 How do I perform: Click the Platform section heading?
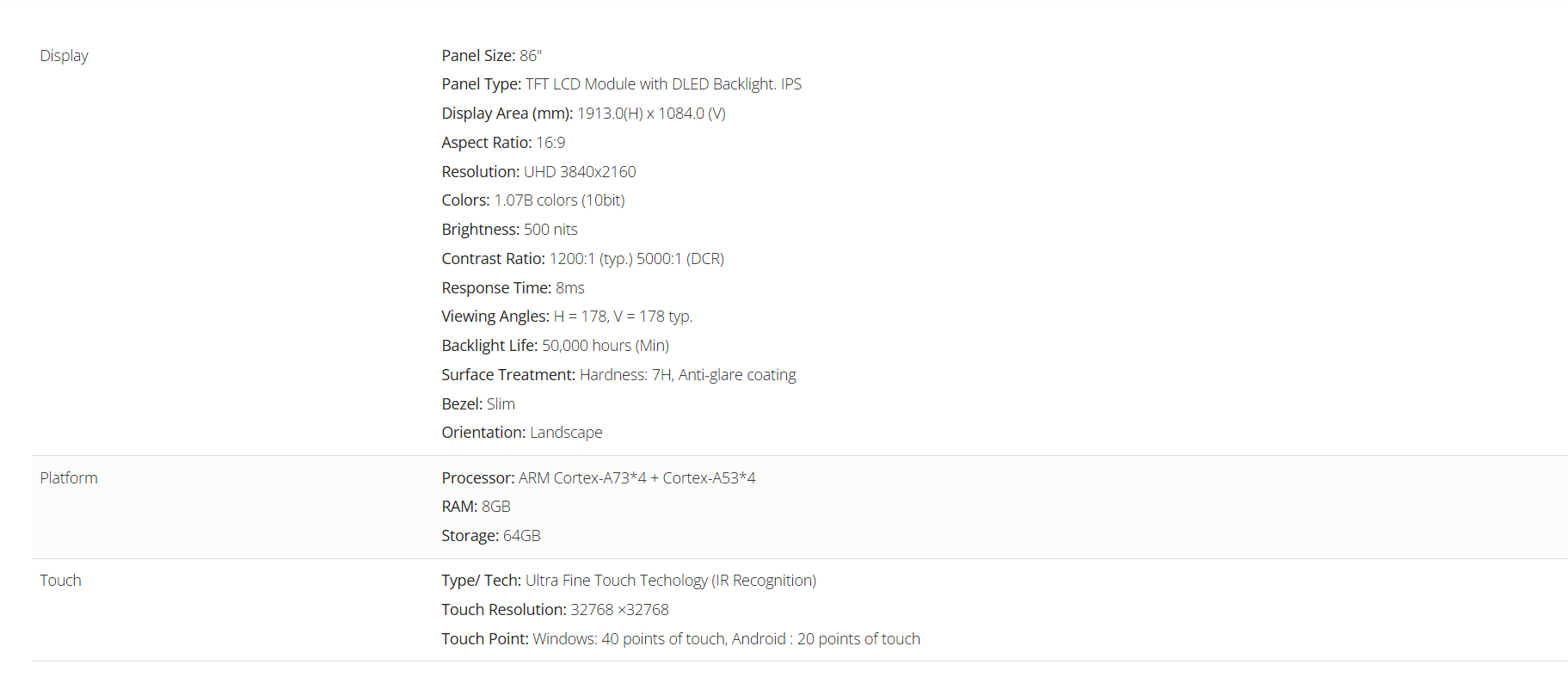point(69,478)
